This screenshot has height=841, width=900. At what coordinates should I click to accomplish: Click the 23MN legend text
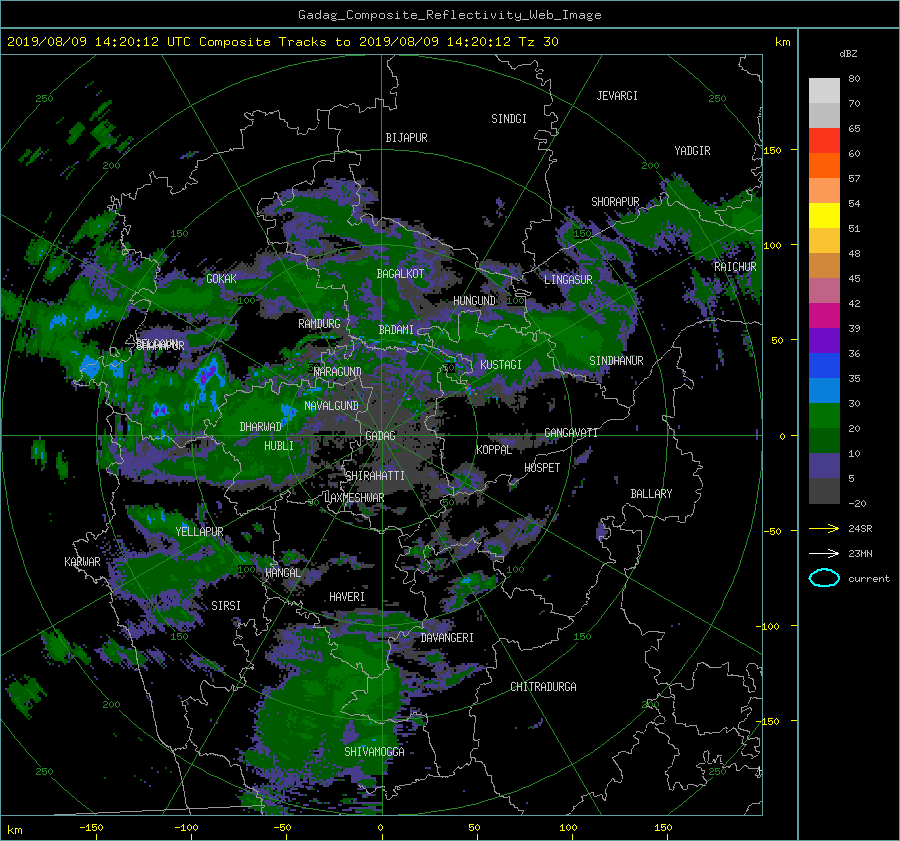860,553
